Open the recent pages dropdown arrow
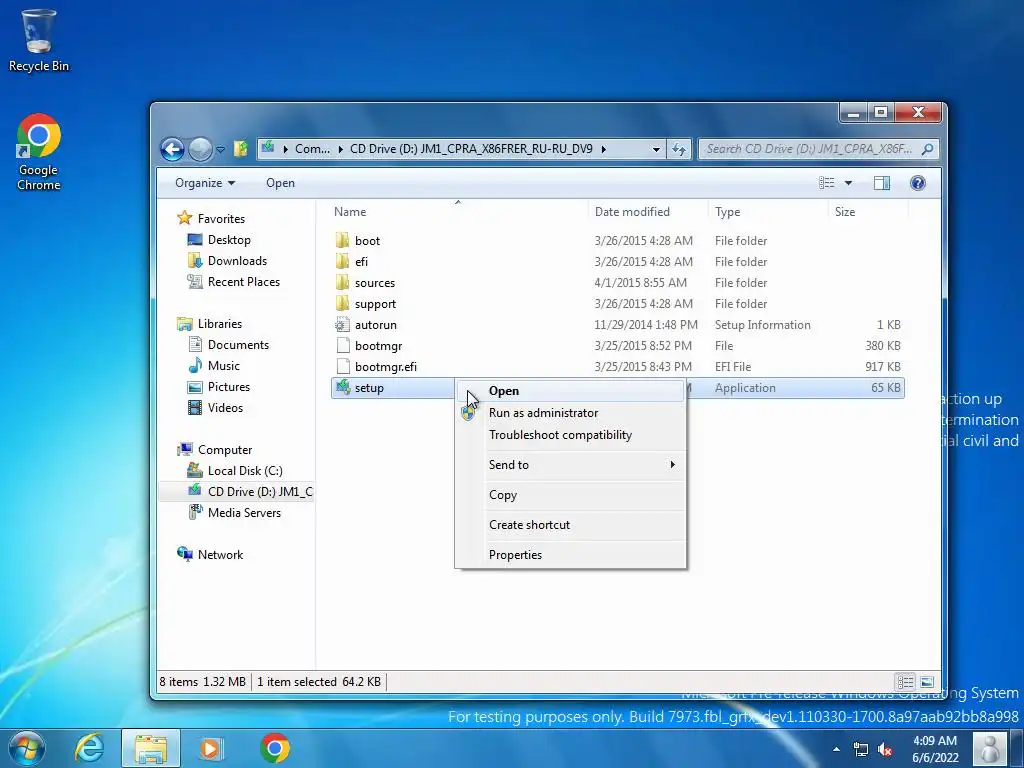1024x768 pixels. (x=221, y=150)
